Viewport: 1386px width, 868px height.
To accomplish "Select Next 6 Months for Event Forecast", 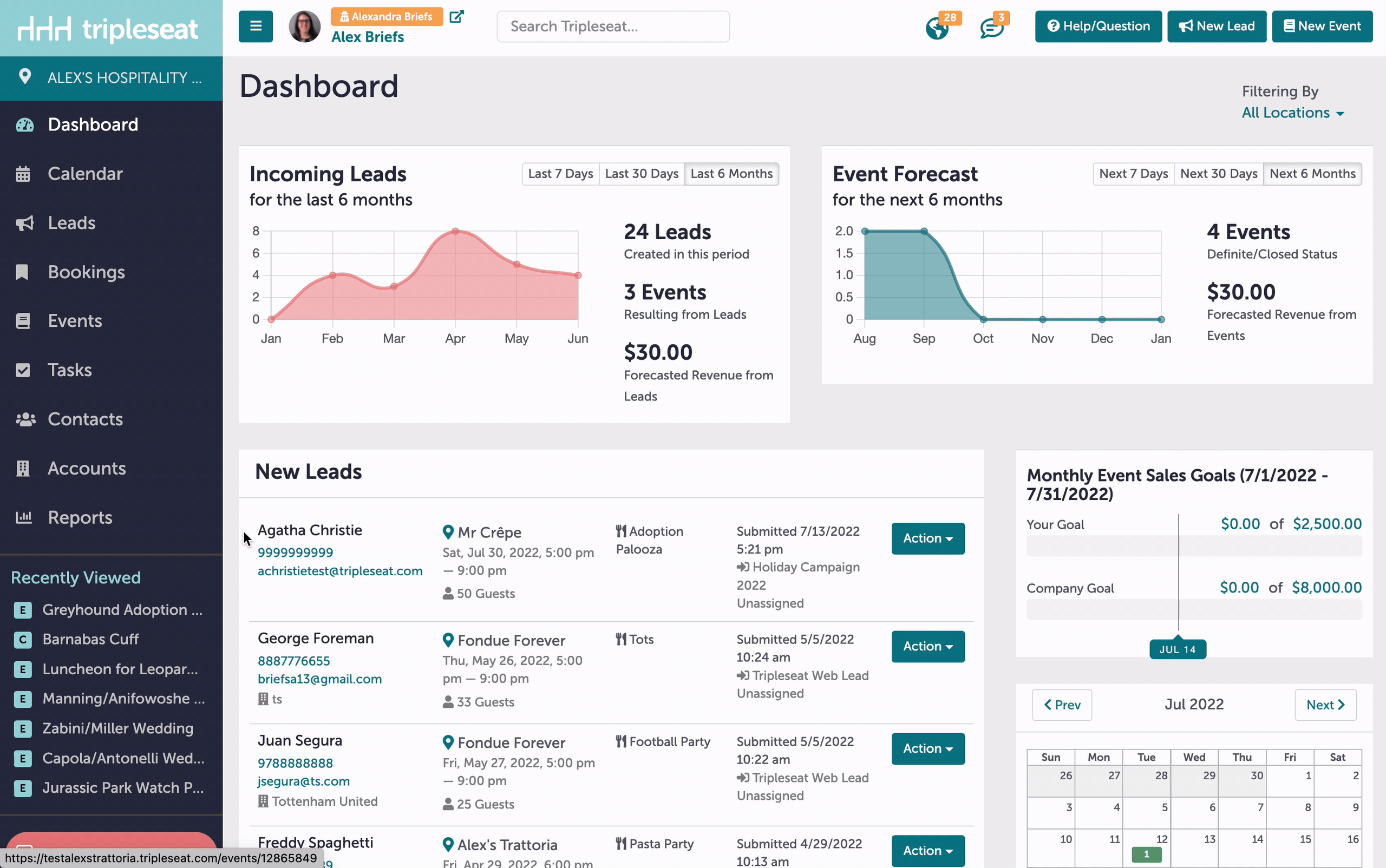I will click(x=1312, y=174).
